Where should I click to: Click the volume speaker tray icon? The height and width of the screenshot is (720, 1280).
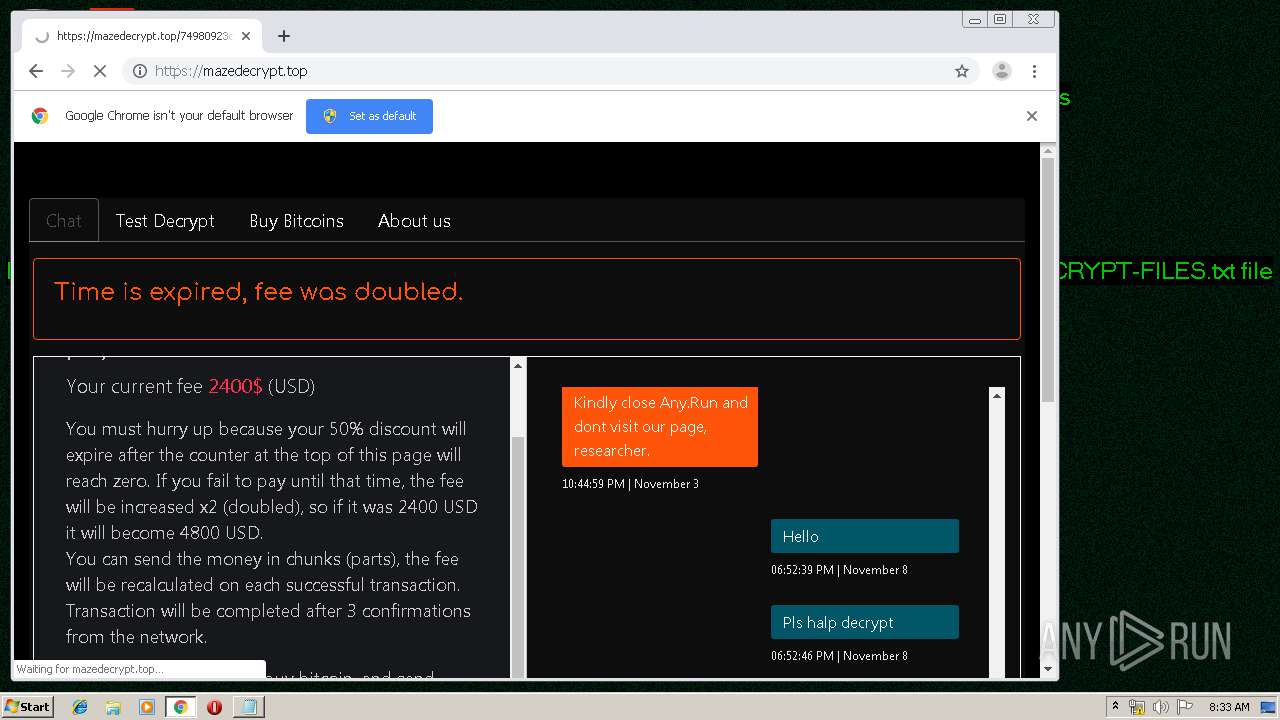1161,707
